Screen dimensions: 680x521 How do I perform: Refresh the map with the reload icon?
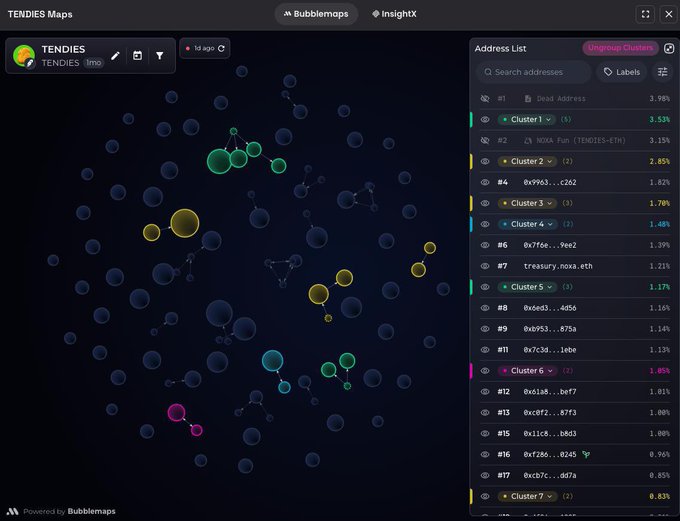coord(221,48)
